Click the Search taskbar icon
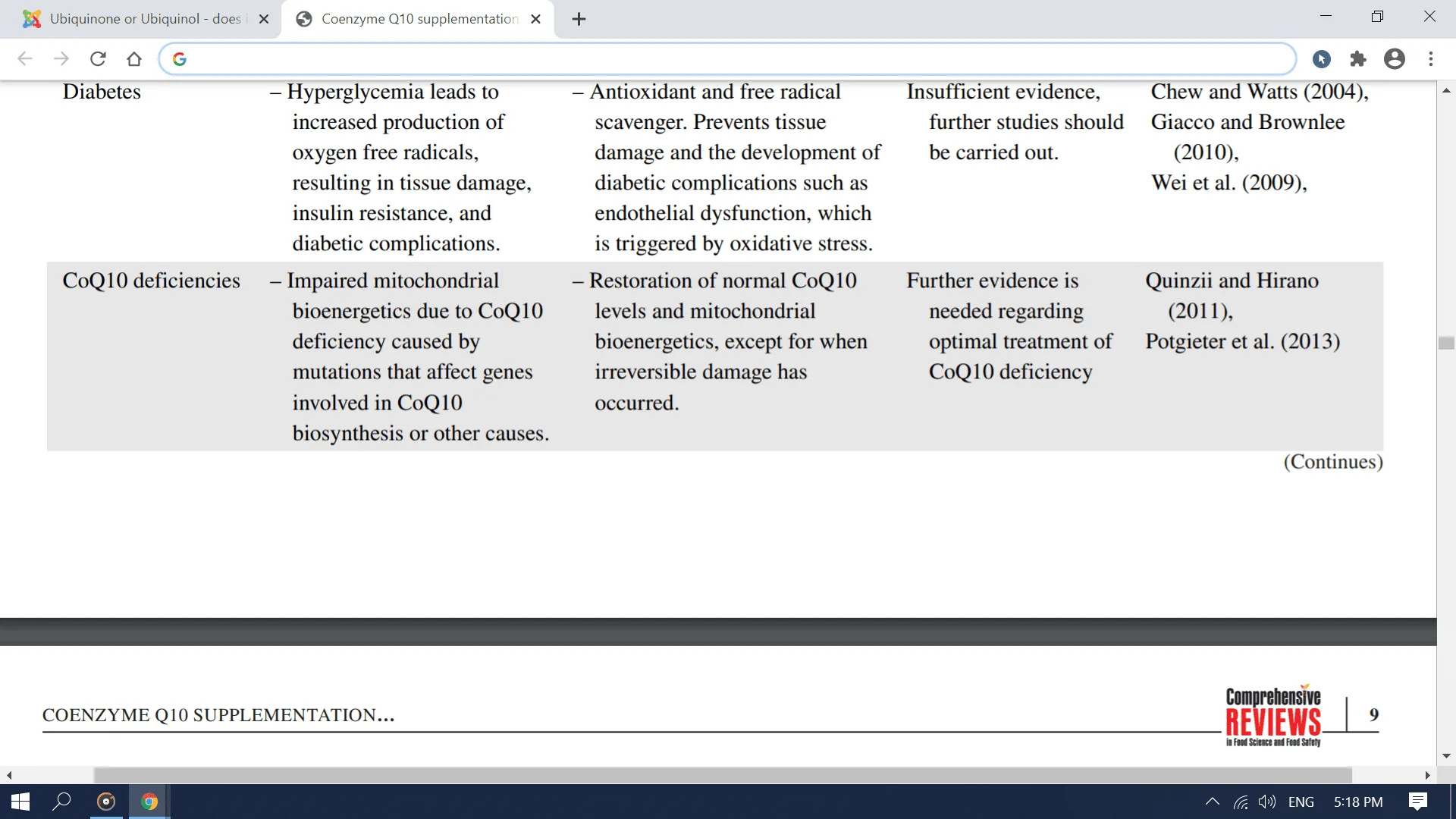Viewport: 1456px width, 819px height. click(x=62, y=801)
